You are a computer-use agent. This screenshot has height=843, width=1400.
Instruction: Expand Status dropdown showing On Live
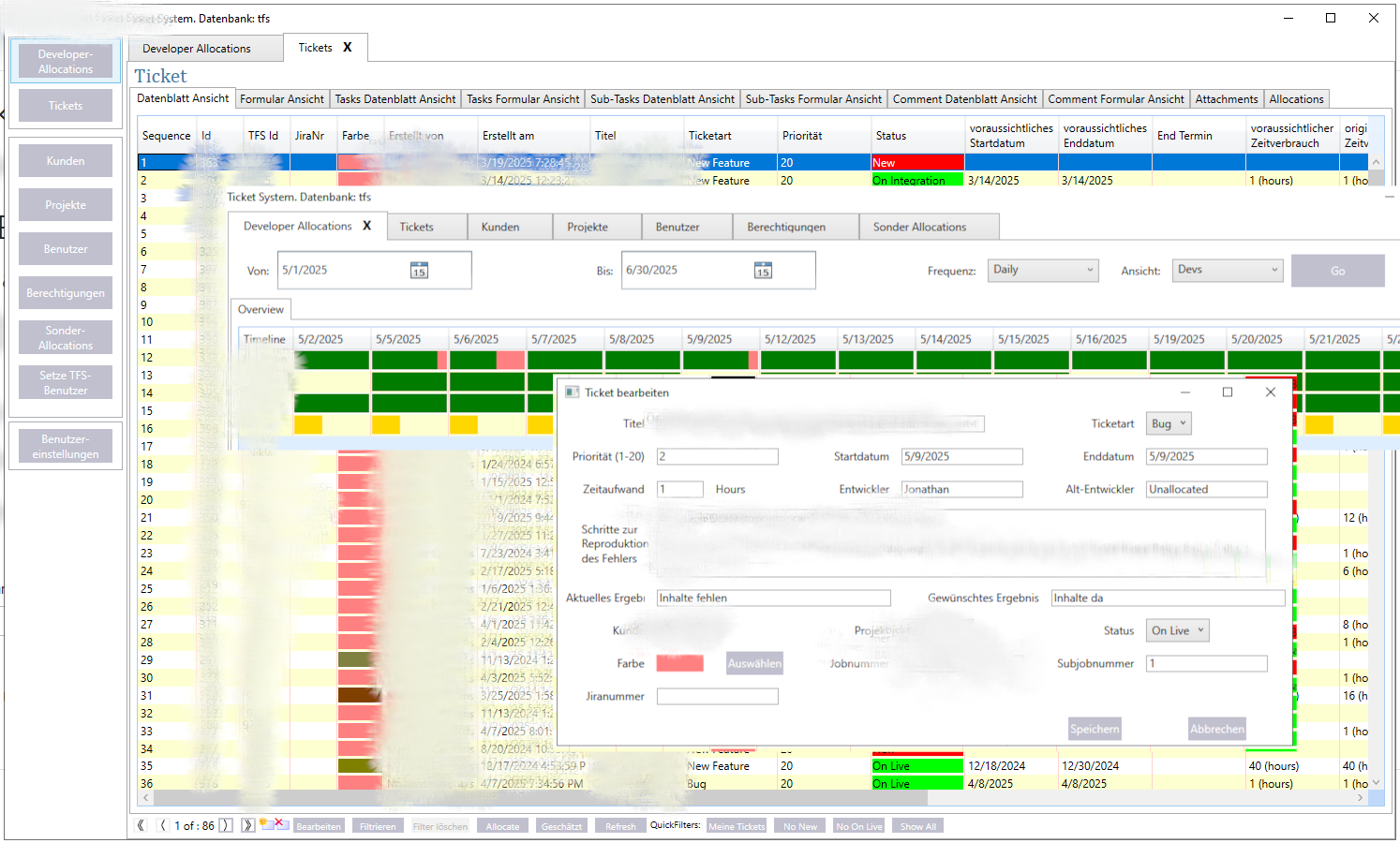coord(1177,630)
